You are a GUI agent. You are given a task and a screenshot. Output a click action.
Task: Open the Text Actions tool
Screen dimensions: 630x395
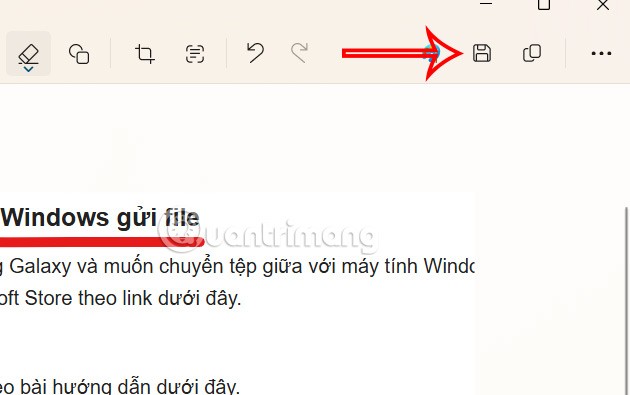195,53
